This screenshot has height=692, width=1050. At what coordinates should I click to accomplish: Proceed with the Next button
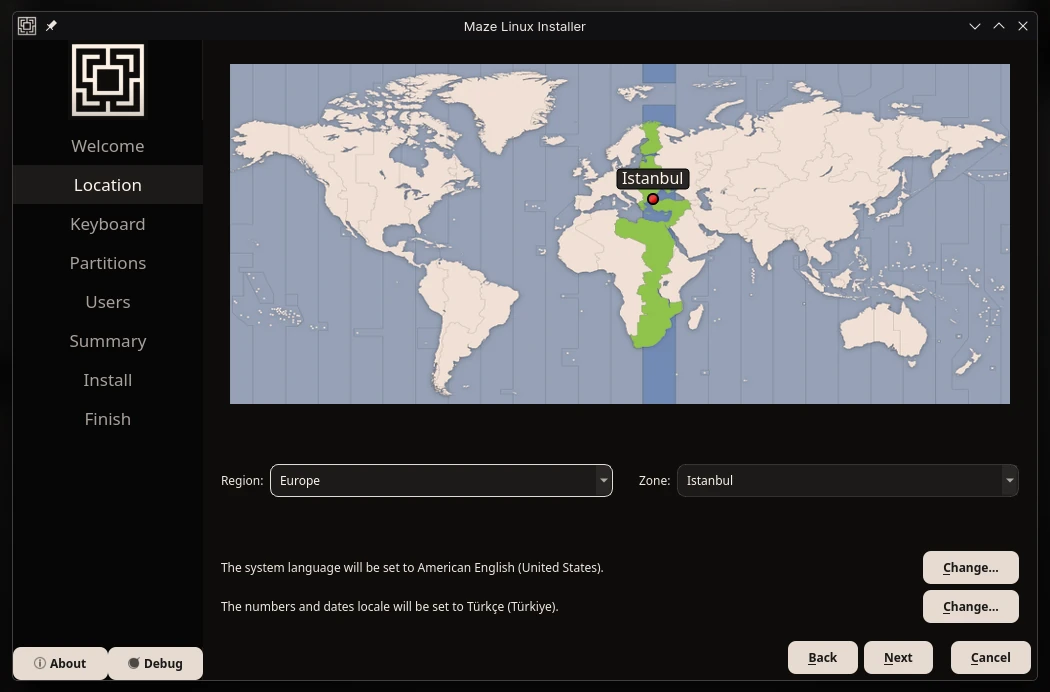pos(898,658)
